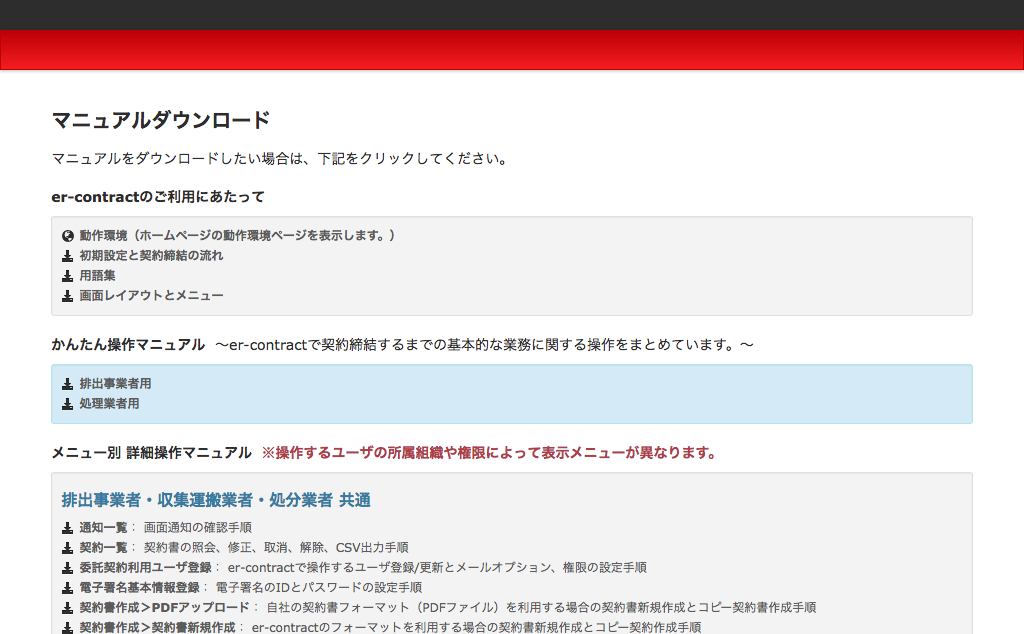The image size is (1024, 634).
Task: Open the 動作環境 homepage link
Action: (x=237, y=236)
